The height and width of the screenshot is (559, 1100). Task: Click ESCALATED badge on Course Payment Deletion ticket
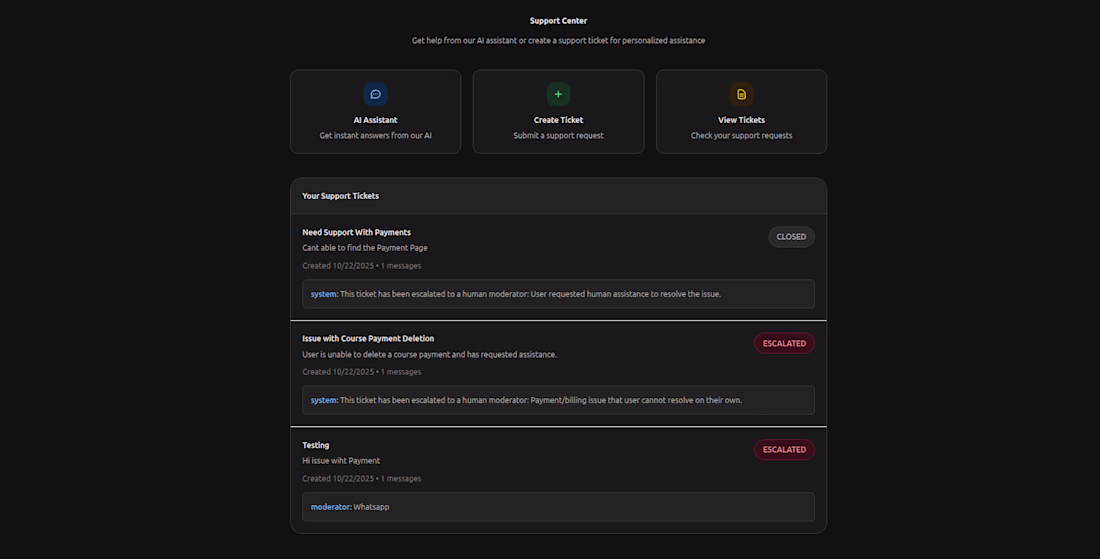point(784,343)
